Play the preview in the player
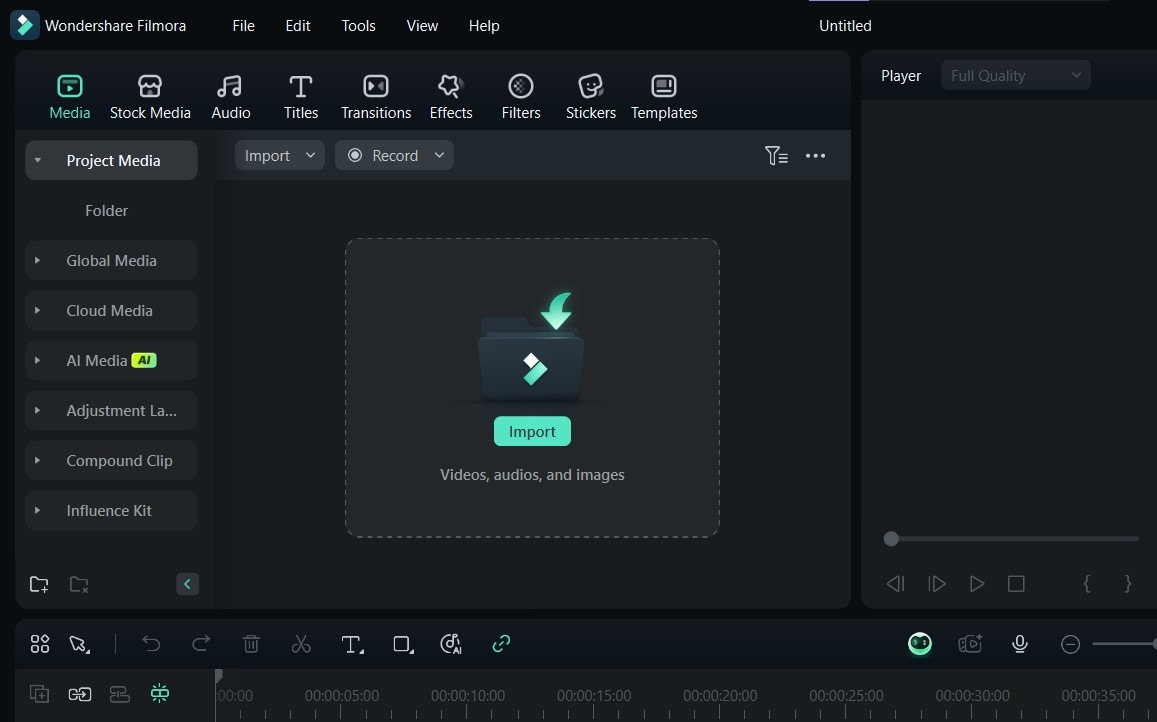The width and height of the screenshot is (1157, 722). tap(976, 584)
